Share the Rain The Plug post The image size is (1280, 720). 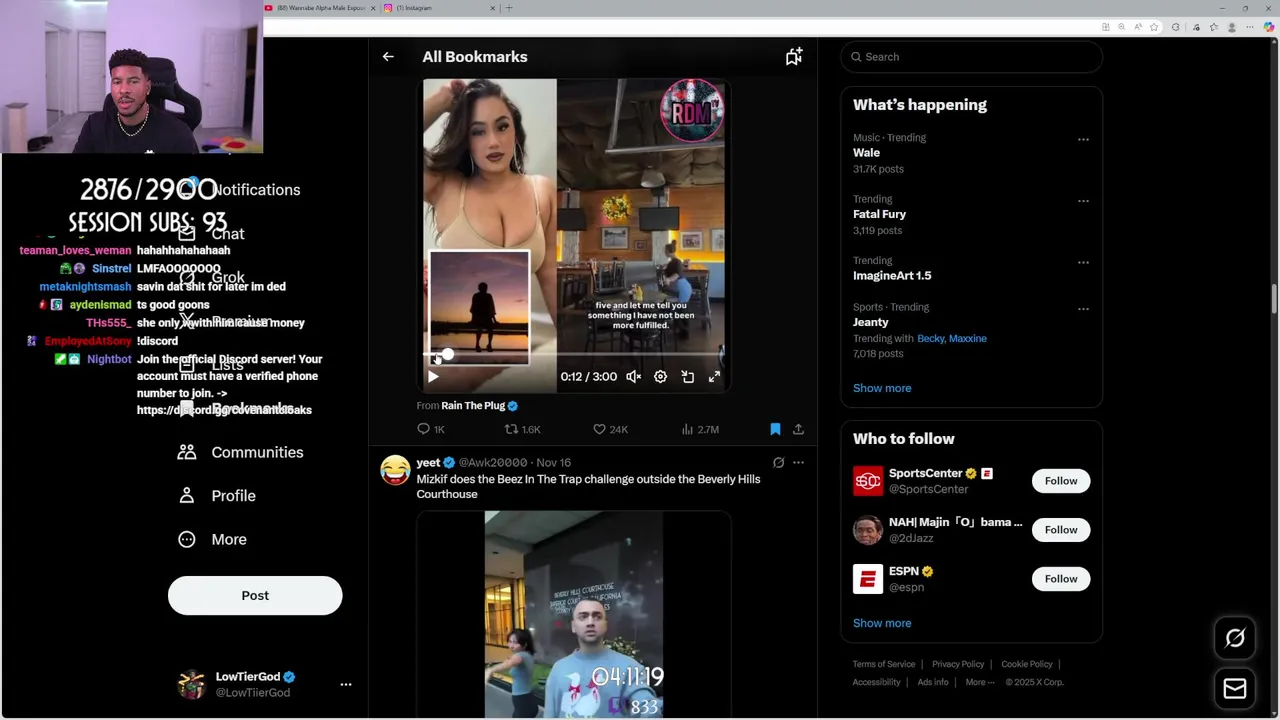(x=798, y=429)
